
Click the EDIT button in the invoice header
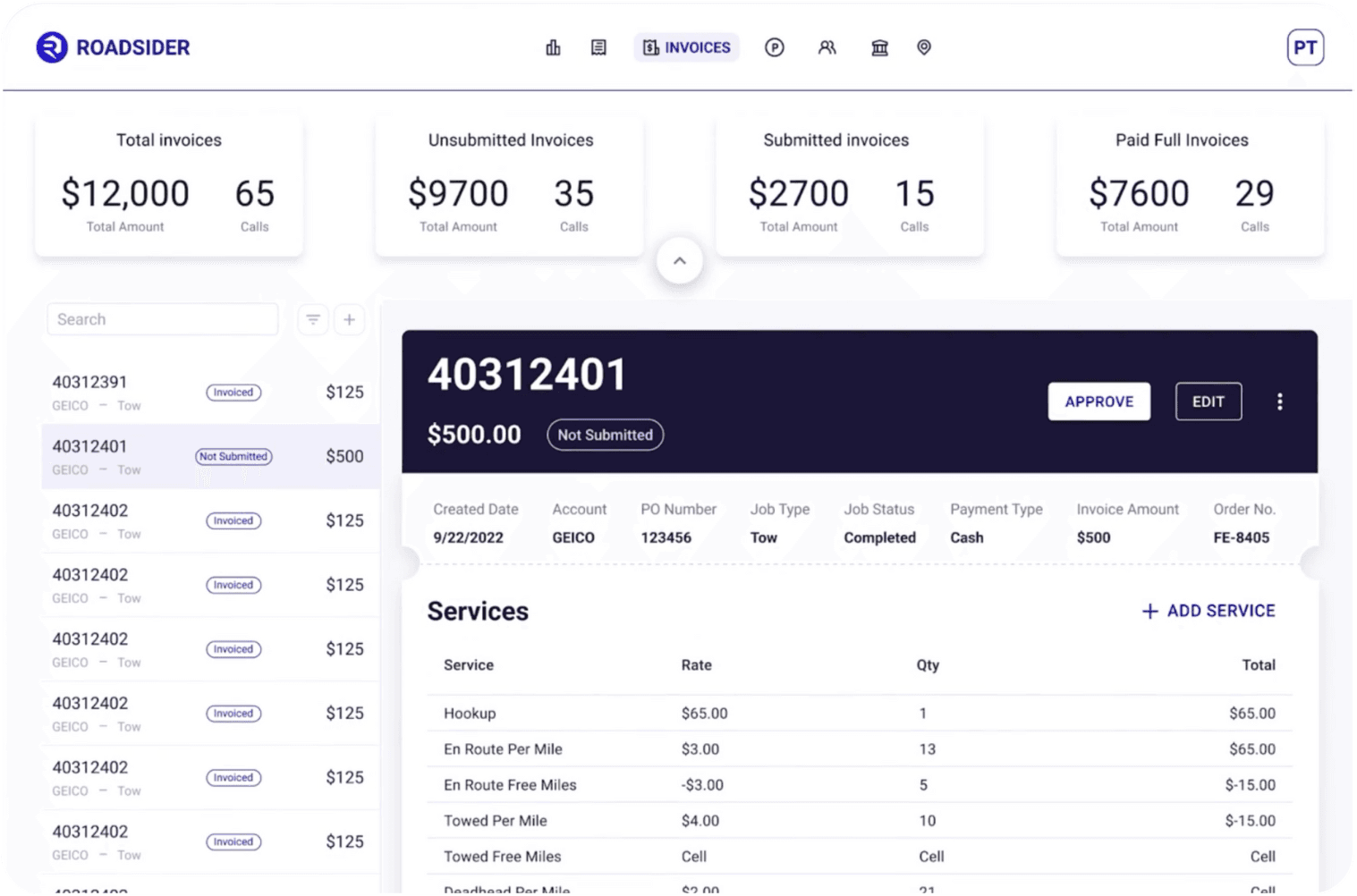(1208, 402)
